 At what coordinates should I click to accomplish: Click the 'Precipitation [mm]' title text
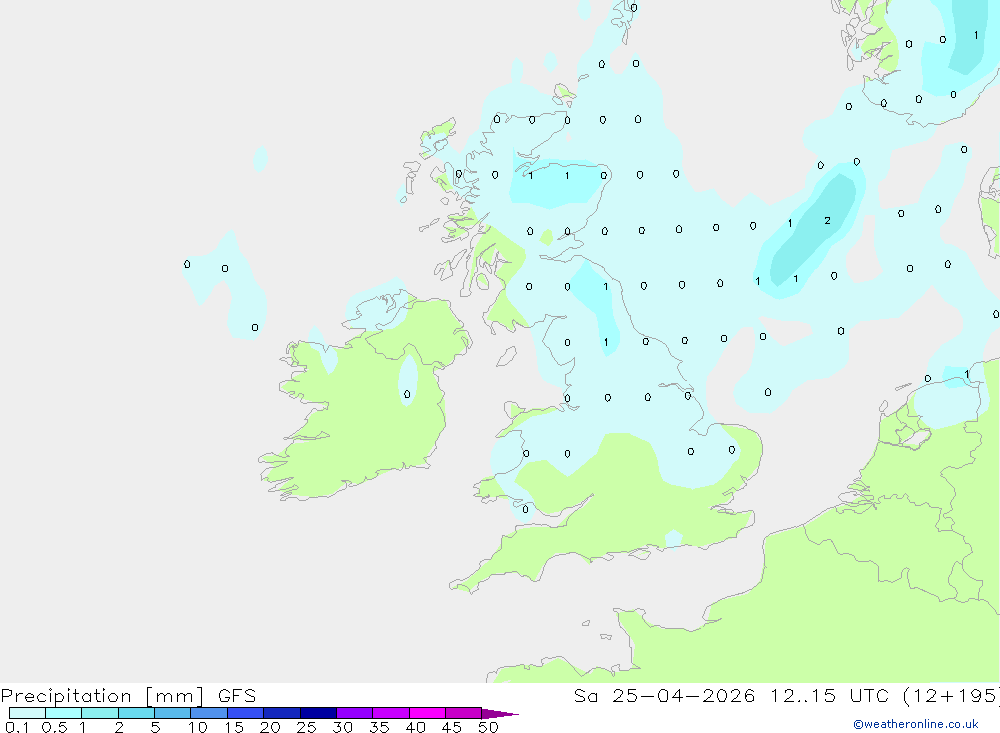[x=103, y=696]
